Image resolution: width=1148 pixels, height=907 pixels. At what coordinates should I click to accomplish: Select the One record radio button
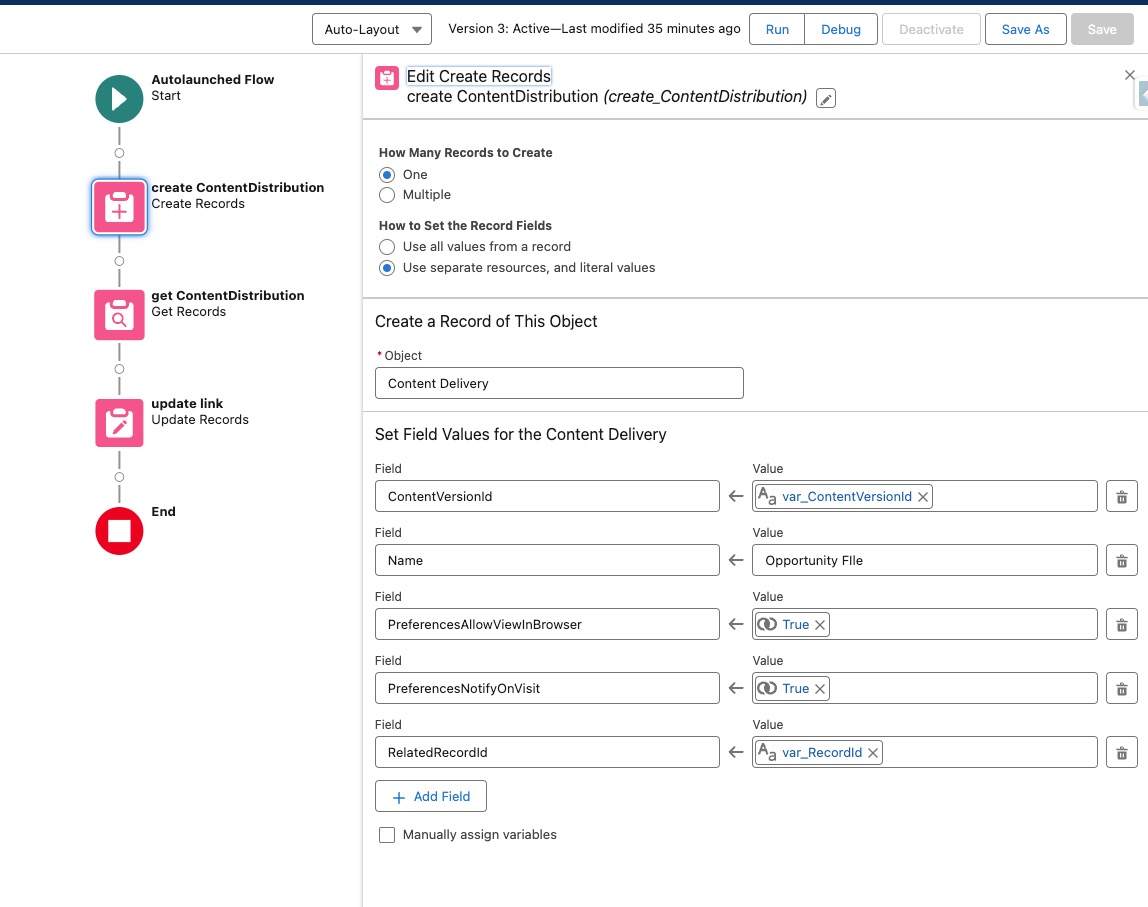[x=387, y=175]
